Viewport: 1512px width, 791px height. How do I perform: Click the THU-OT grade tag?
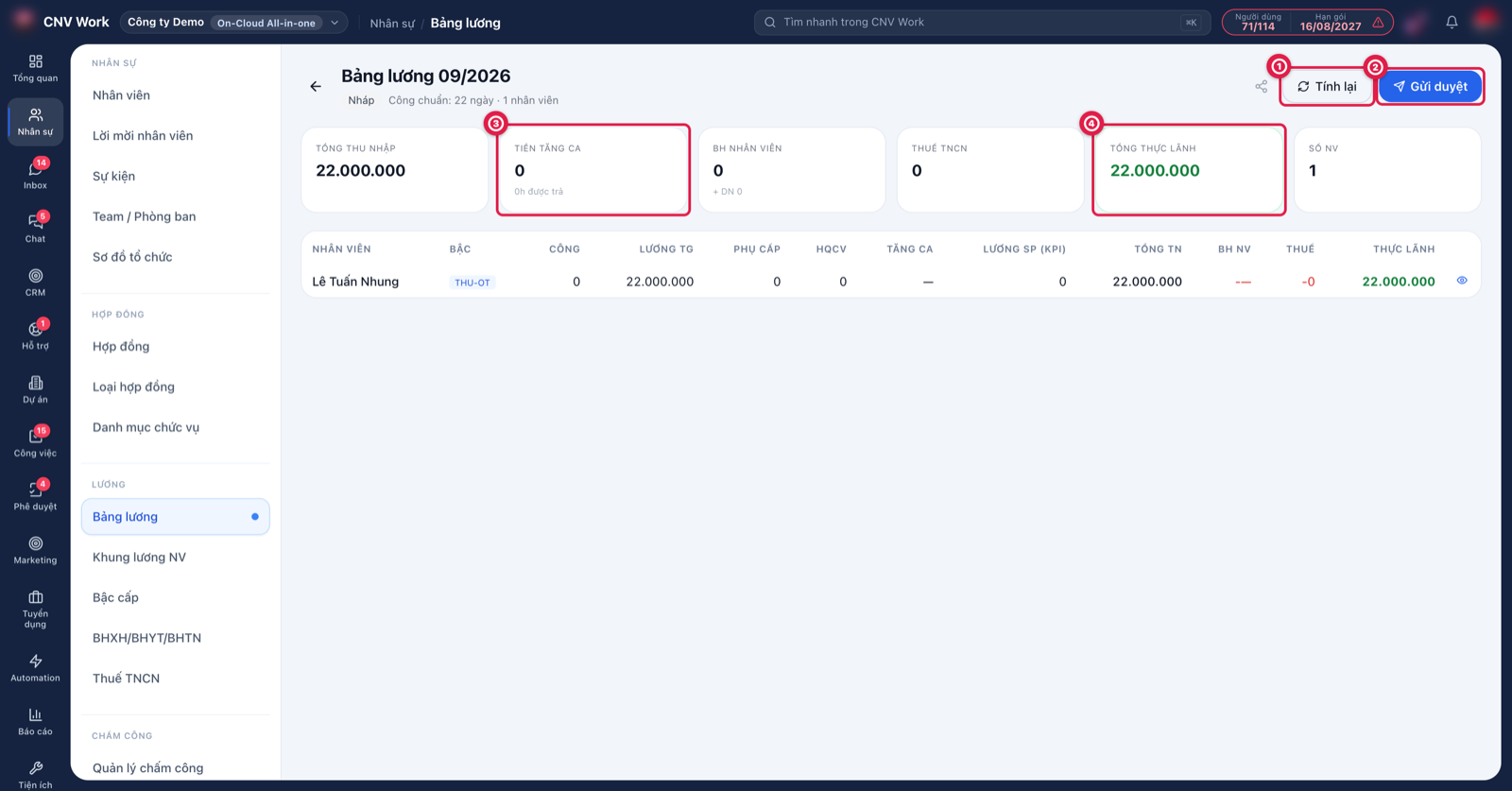click(x=472, y=283)
